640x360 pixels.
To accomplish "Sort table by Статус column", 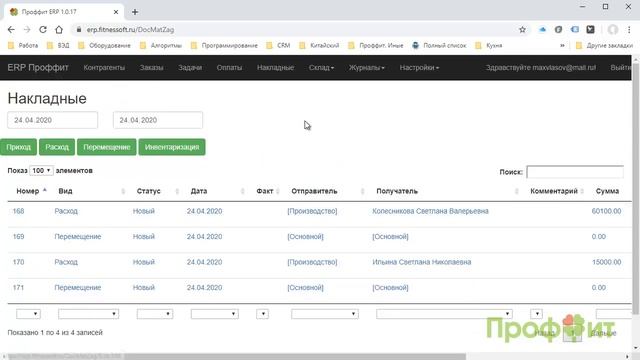I will pos(149,191).
